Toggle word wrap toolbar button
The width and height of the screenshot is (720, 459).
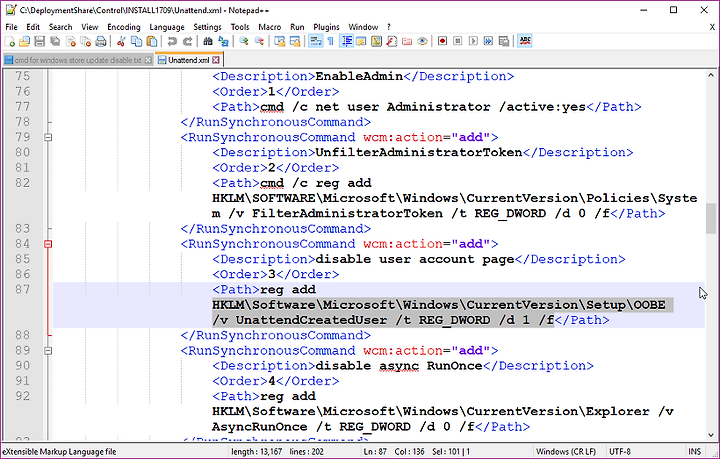click(x=315, y=42)
